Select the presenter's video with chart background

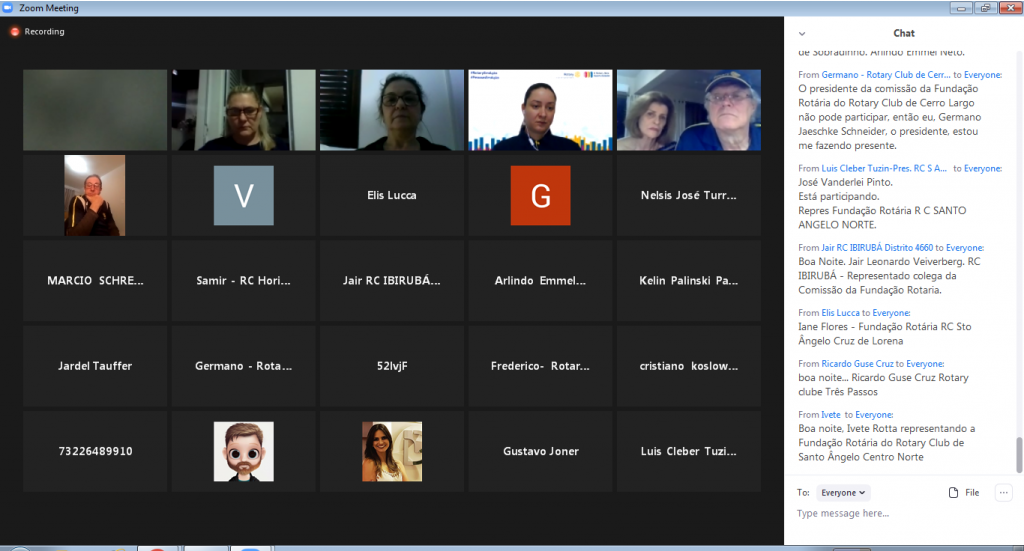540,110
